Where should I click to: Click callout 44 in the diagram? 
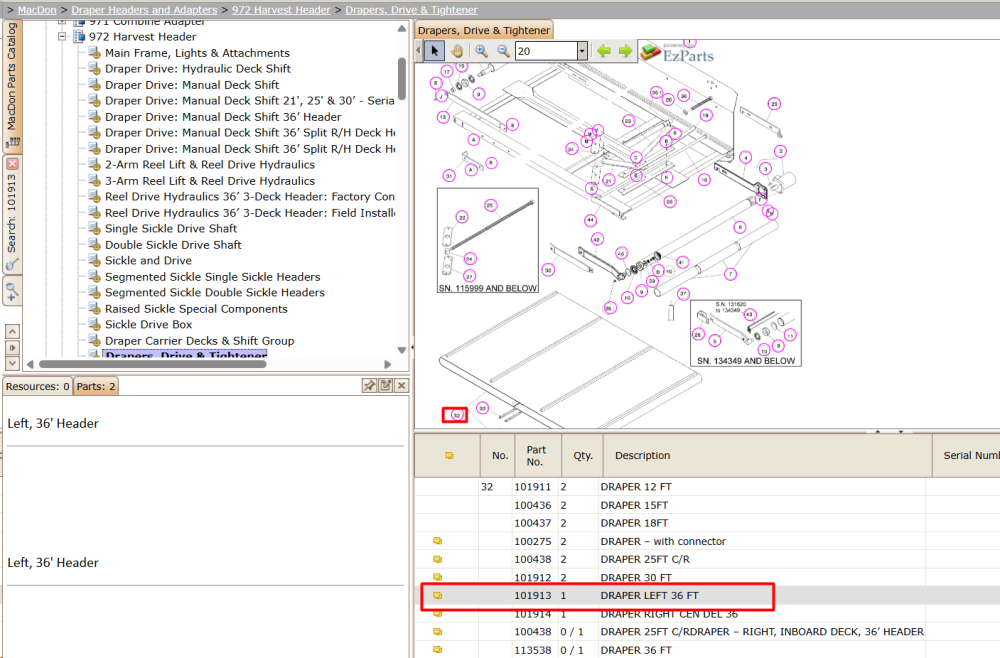pyautogui.click(x=591, y=220)
